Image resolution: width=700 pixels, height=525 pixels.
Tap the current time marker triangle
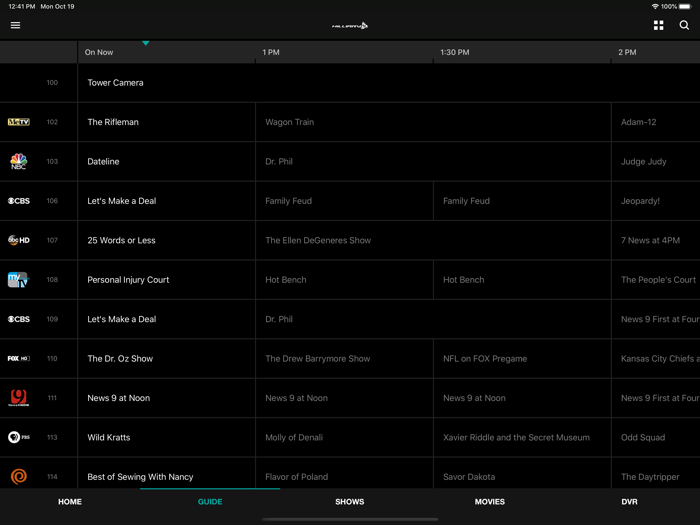tap(146, 43)
